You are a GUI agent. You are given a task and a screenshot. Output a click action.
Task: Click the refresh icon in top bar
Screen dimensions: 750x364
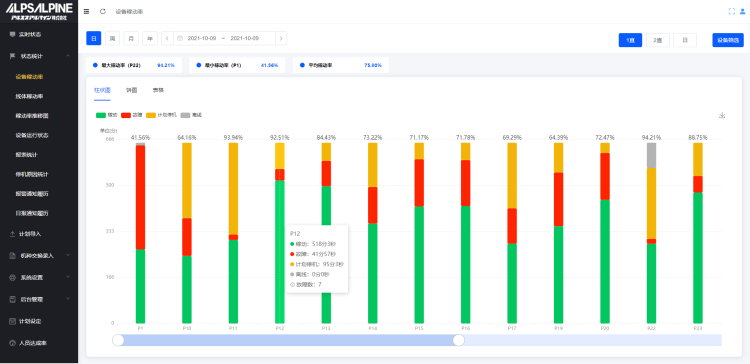point(102,11)
